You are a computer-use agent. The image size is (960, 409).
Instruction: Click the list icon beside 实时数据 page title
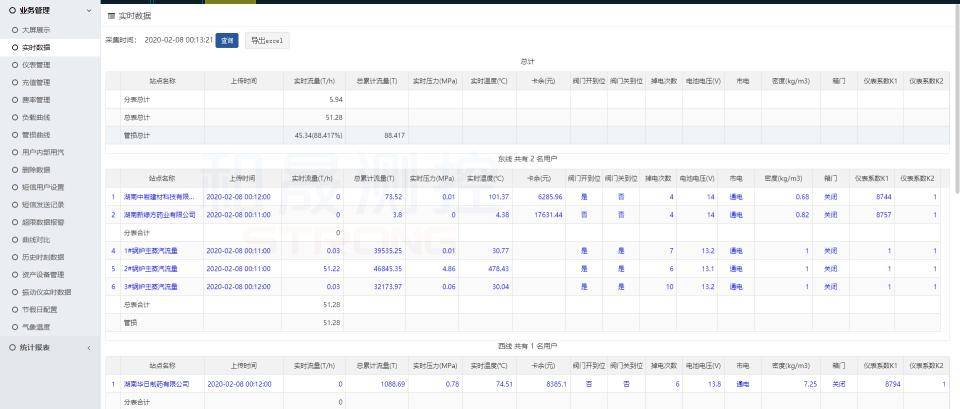(x=111, y=16)
